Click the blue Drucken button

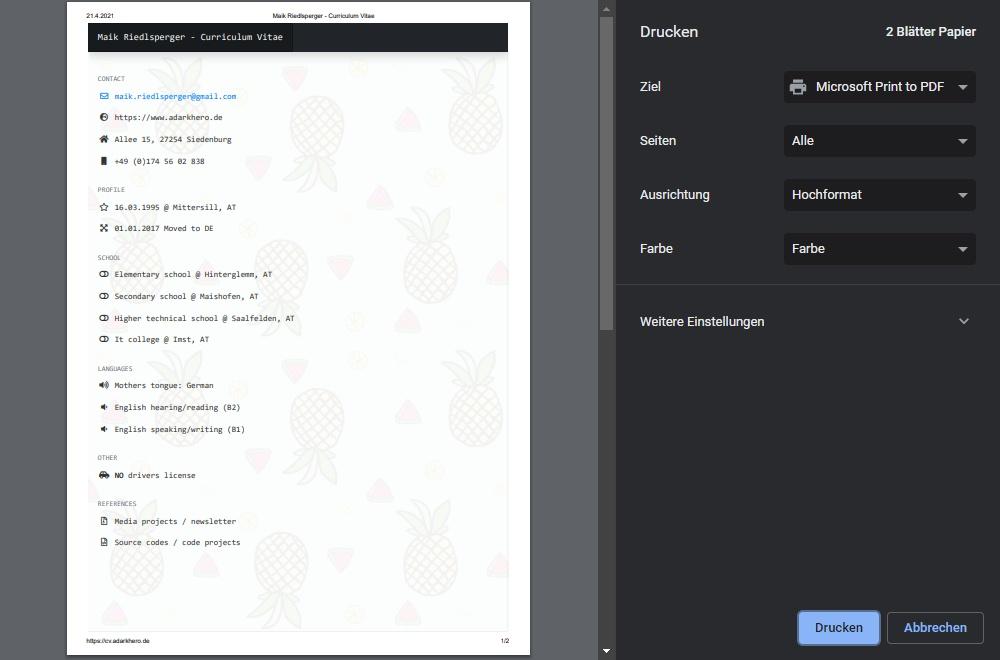839,627
